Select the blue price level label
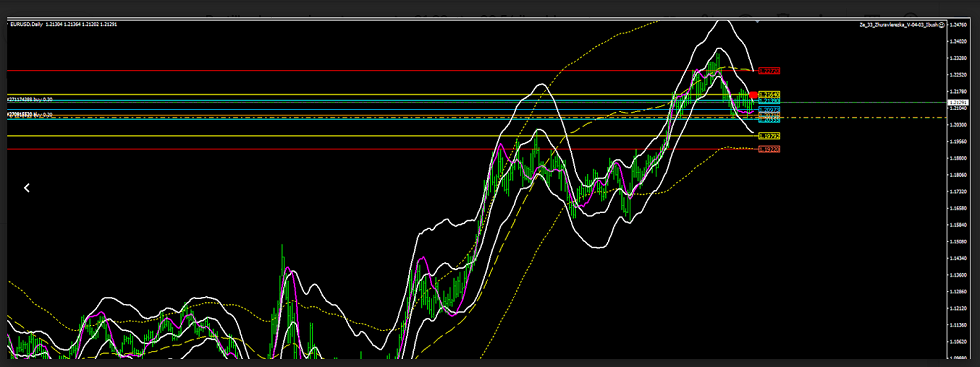The width and height of the screenshot is (980, 367). [769, 109]
